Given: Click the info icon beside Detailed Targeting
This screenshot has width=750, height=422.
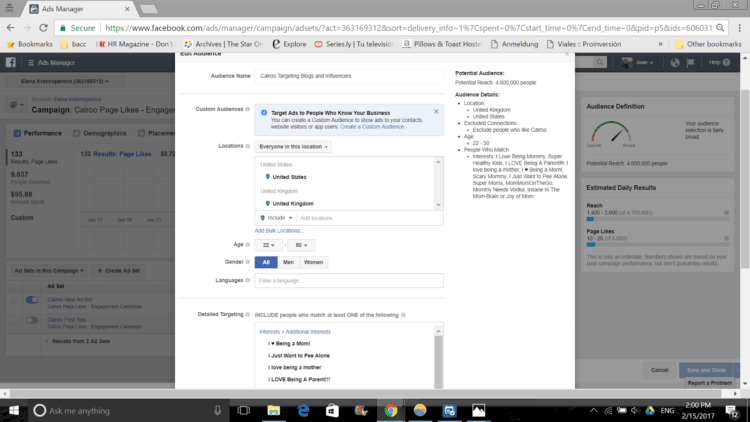Looking at the screenshot, I should [x=248, y=315].
